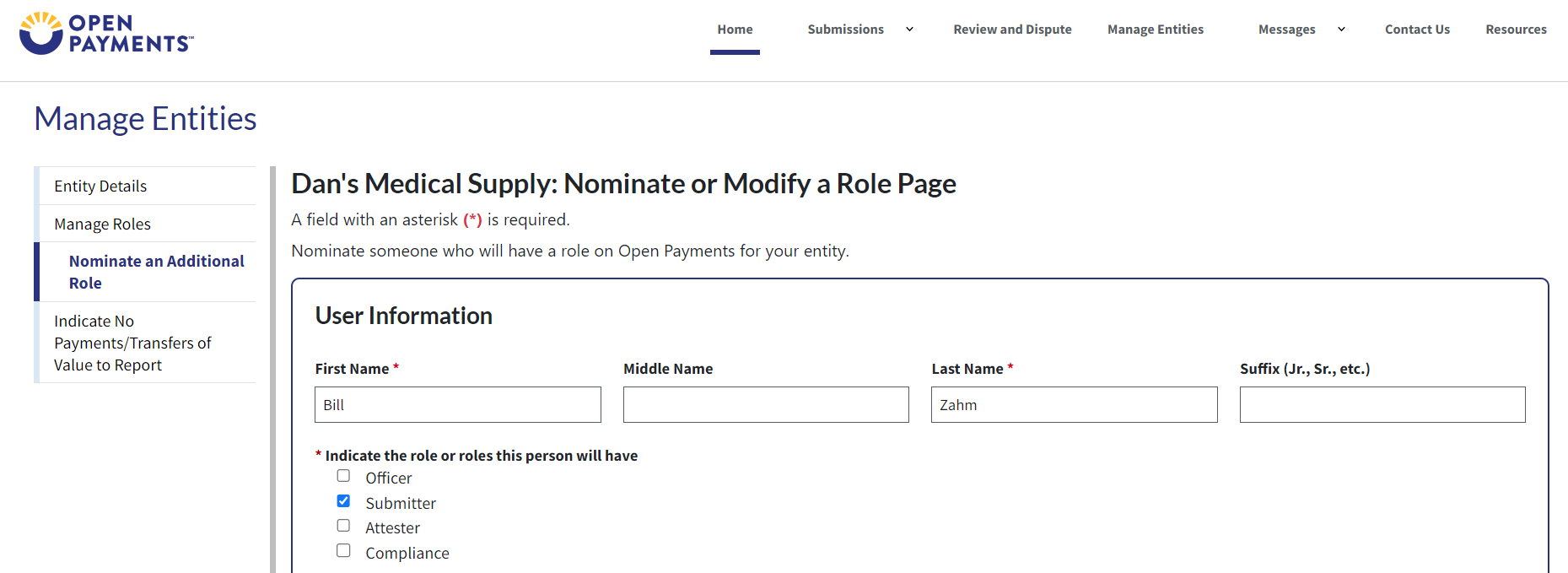Open the Messages menu
This screenshot has height=573, width=1568.
[1286, 30]
